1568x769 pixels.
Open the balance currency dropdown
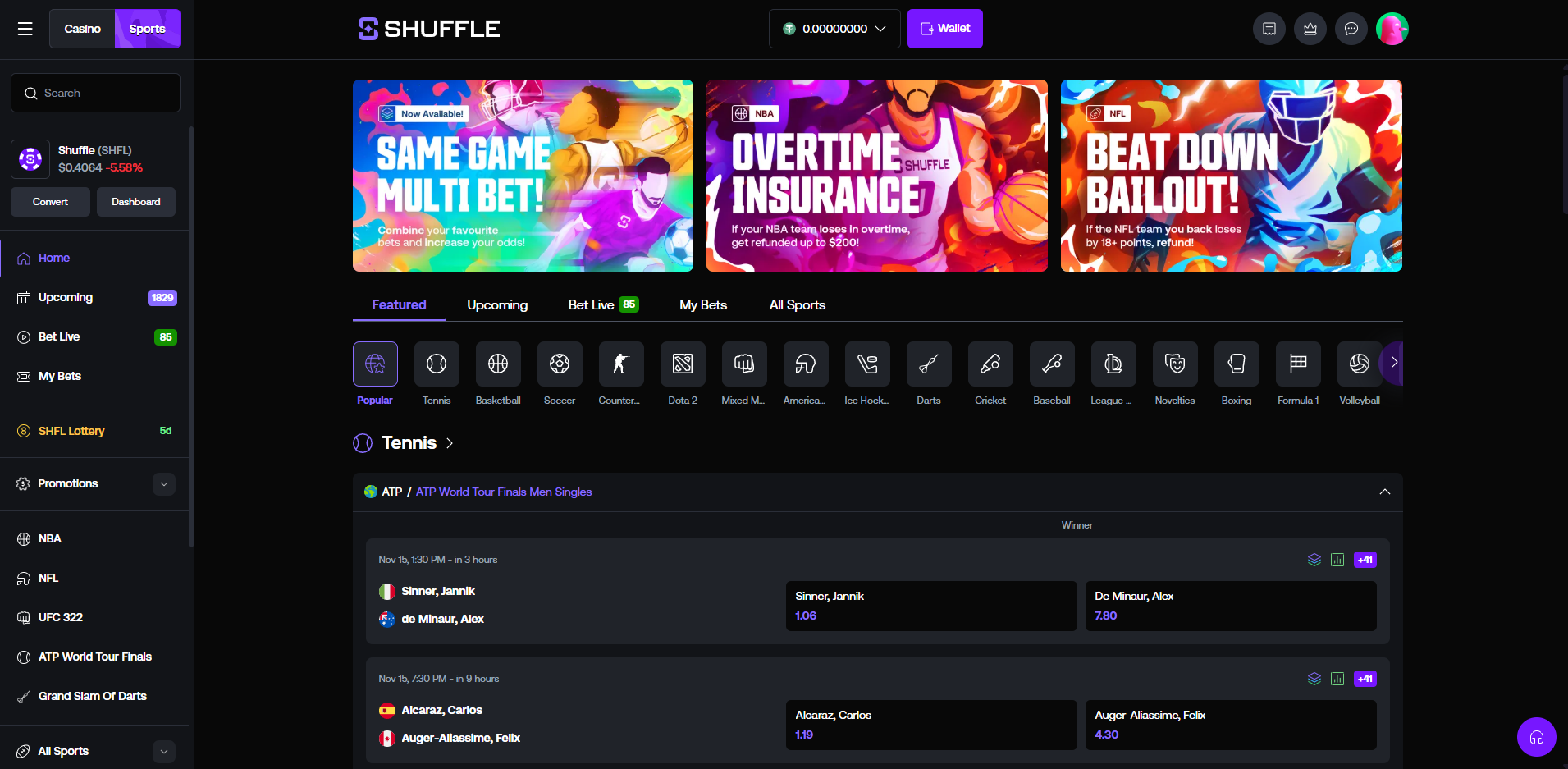tap(834, 29)
